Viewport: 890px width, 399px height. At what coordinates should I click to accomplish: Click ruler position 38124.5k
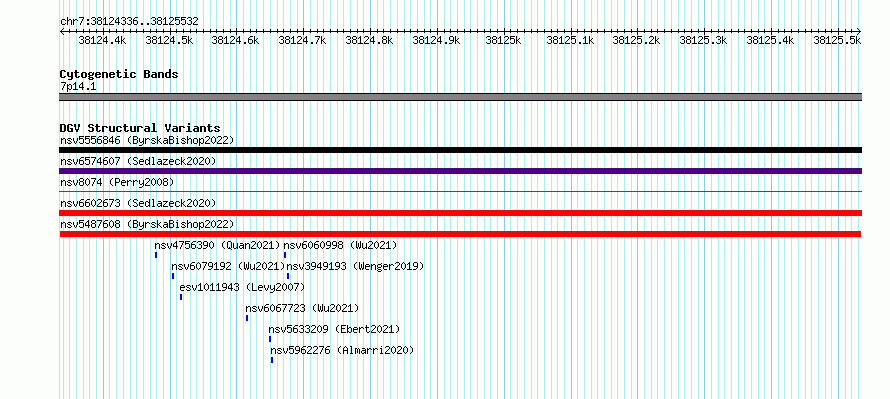pyautogui.click(x=169, y=40)
